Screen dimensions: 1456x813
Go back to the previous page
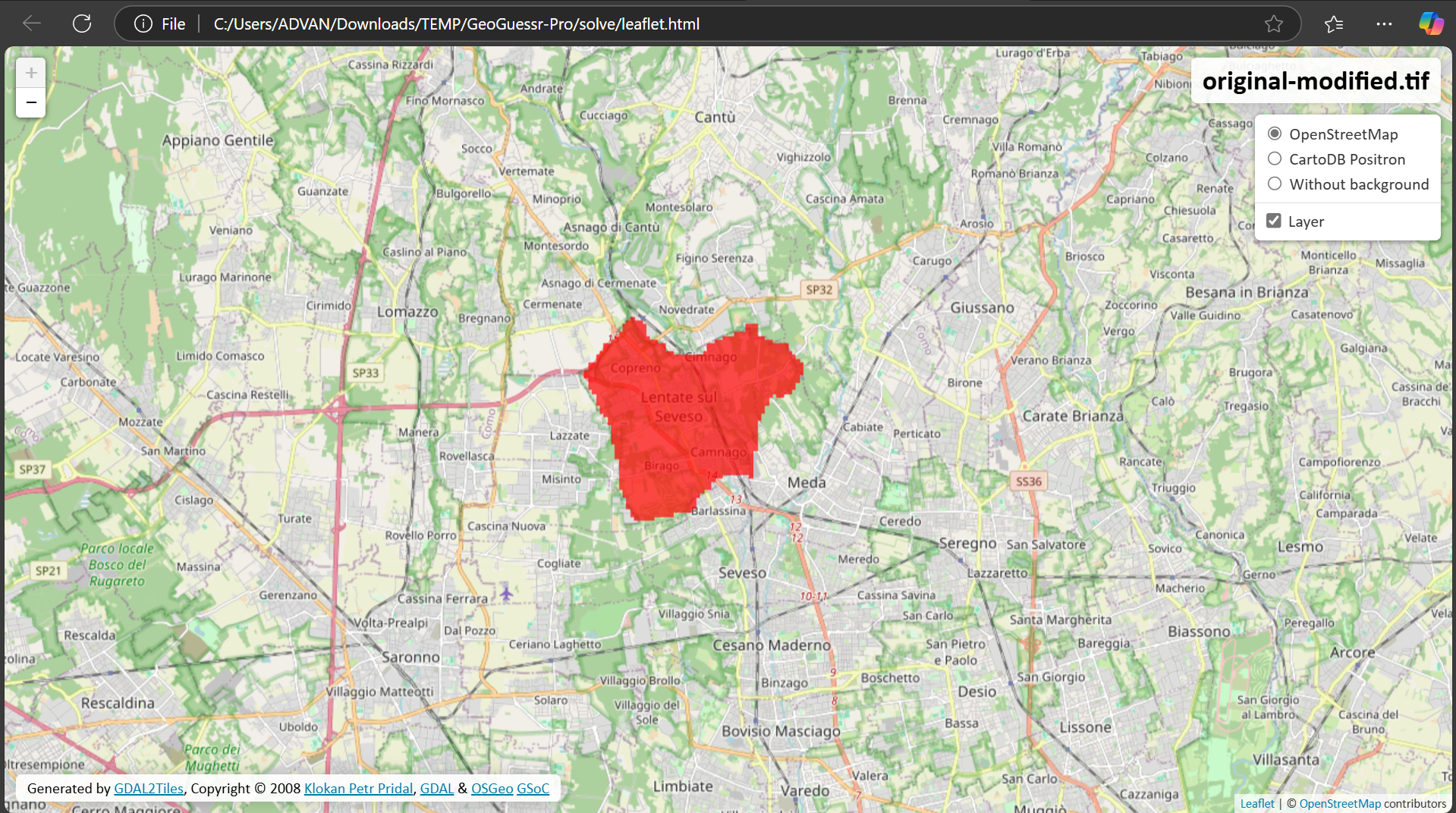(x=32, y=24)
